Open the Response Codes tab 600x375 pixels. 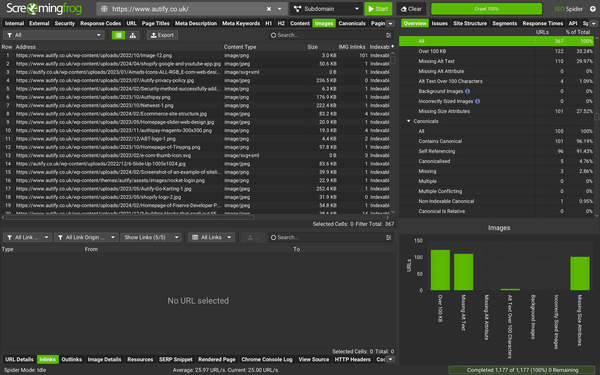[x=101, y=23]
